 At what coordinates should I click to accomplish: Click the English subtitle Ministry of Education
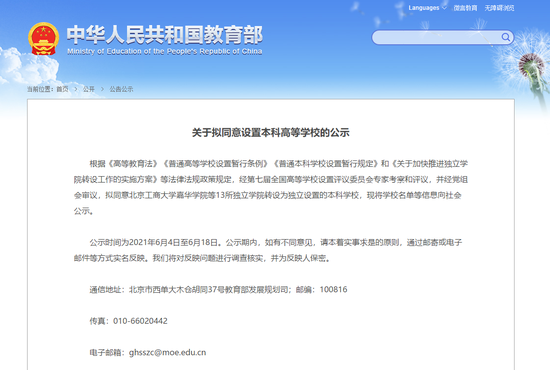pyautogui.click(x=165, y=52)
